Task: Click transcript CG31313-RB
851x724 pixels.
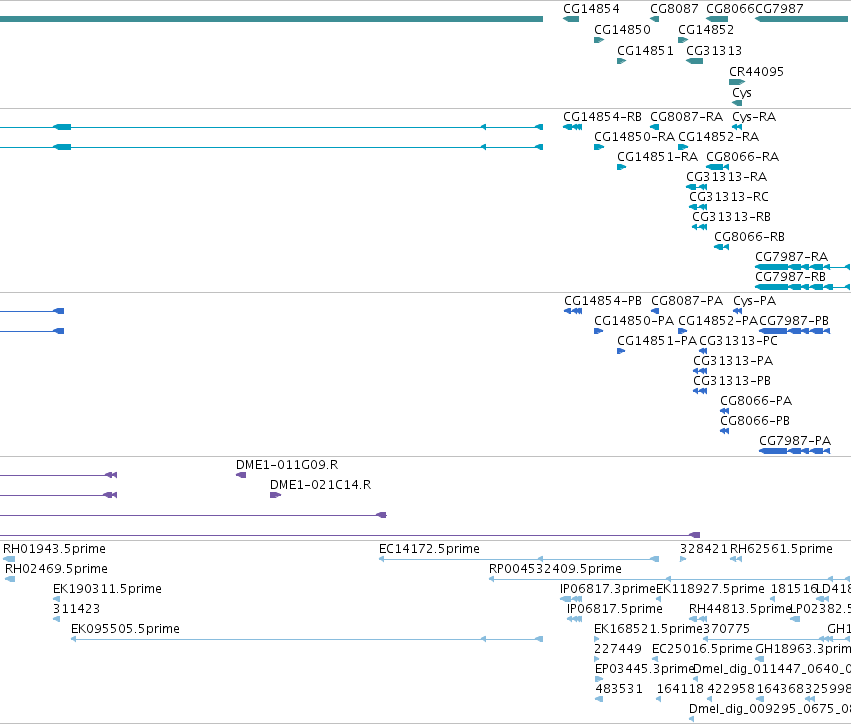Action: (732, 217)
